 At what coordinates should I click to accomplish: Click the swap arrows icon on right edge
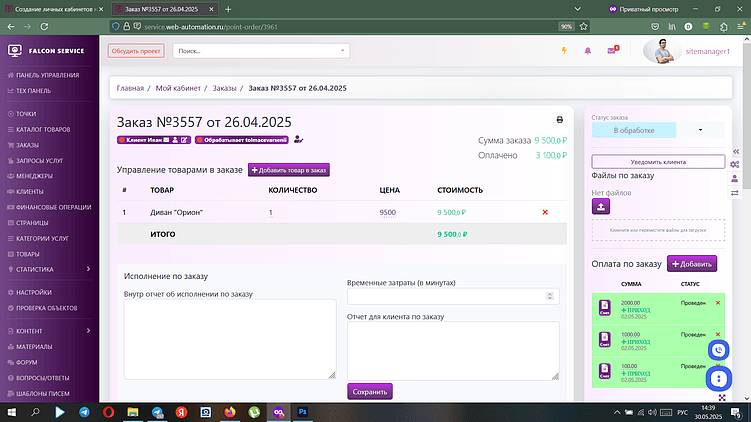click(735, 193)
